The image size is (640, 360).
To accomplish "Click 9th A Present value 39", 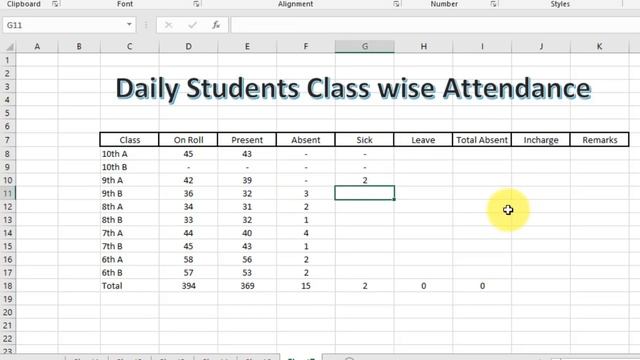I will (247, 180).
